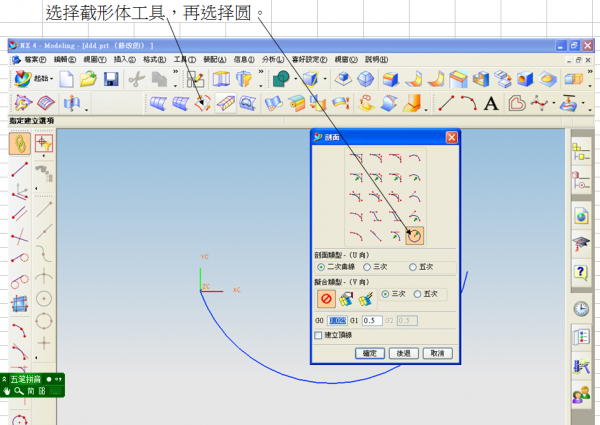This screenshot has height=425, width=600.
Task: Click the 取消 button in dialog
Action: [x=436, y=353]
